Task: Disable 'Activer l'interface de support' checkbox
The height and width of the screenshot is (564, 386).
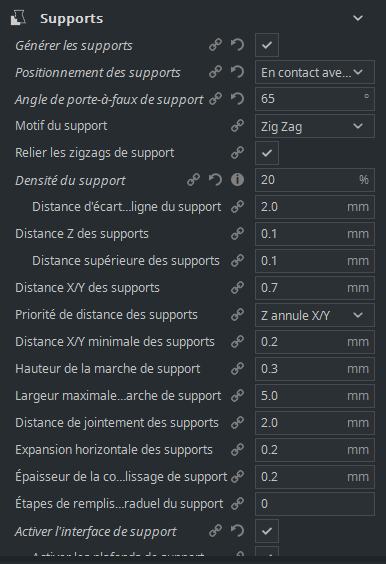Action: tap(267, 531)
